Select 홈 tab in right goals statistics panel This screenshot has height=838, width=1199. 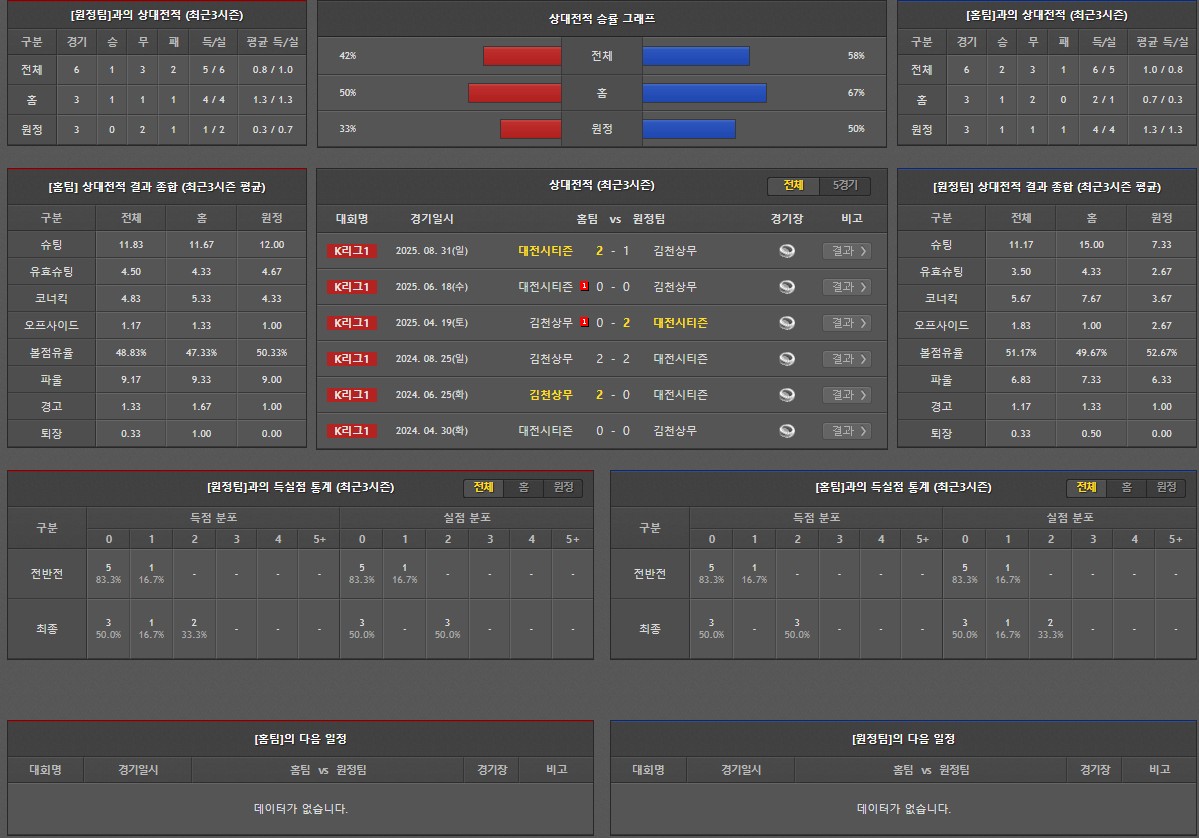1126,487
